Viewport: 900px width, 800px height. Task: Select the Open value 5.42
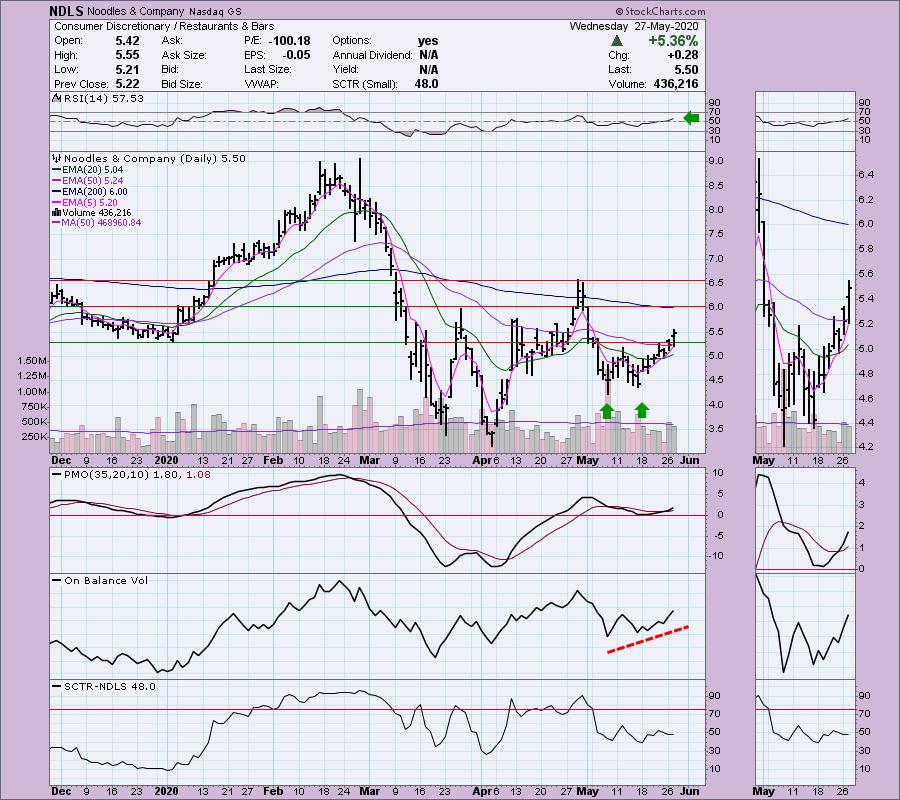(127, 41)
